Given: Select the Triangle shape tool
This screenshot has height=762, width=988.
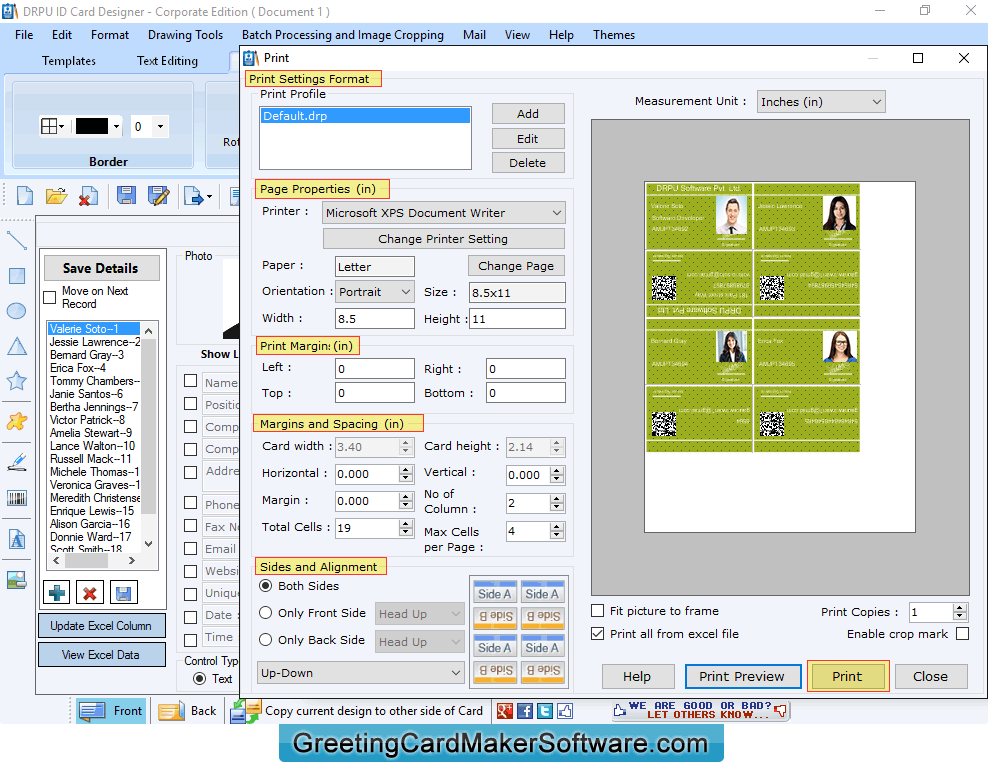Looking at the screenshot, I should pyautogui.click(x=16, y=346).
